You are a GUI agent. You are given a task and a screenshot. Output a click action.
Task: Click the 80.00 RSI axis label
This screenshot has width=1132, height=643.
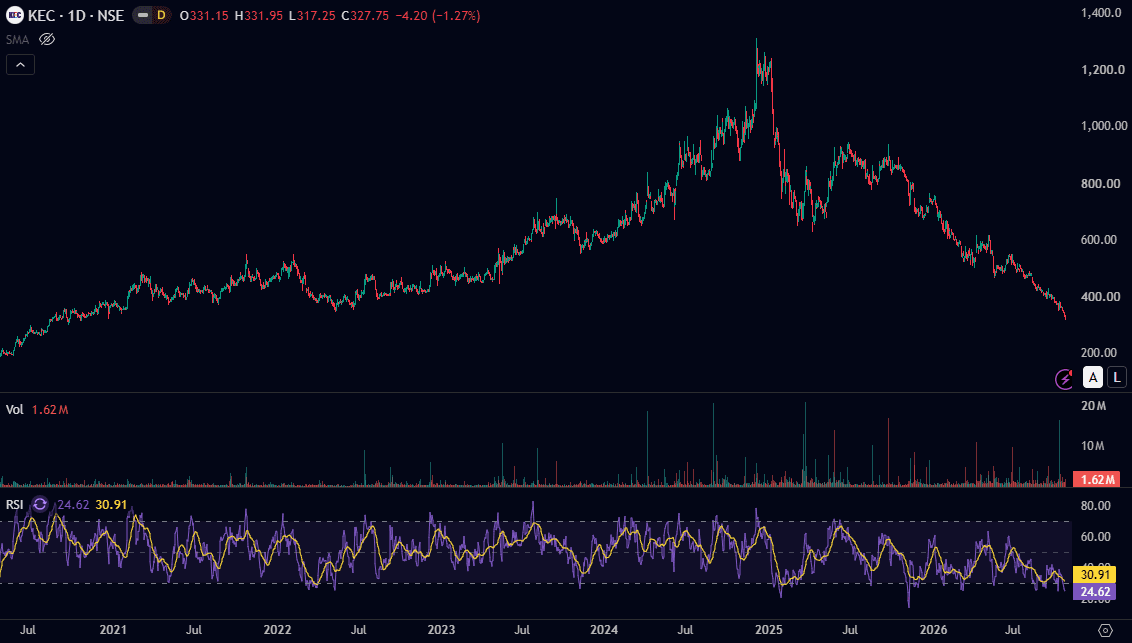1095,506
